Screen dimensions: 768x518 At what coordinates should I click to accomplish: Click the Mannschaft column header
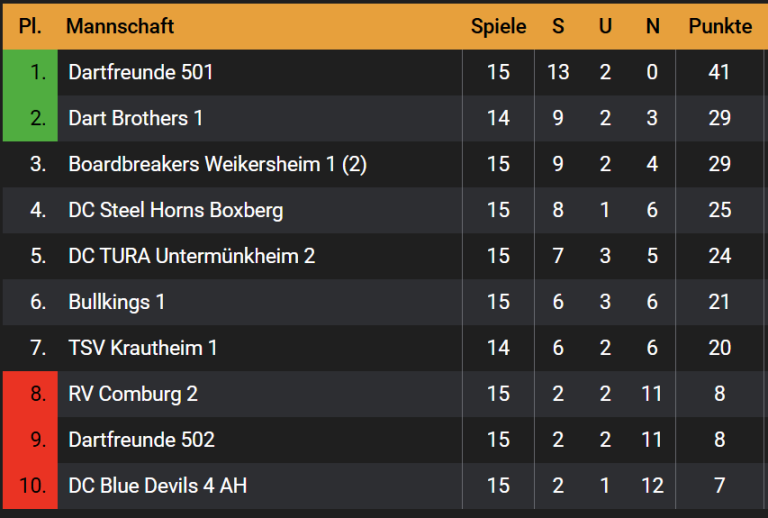click(120, 26)
